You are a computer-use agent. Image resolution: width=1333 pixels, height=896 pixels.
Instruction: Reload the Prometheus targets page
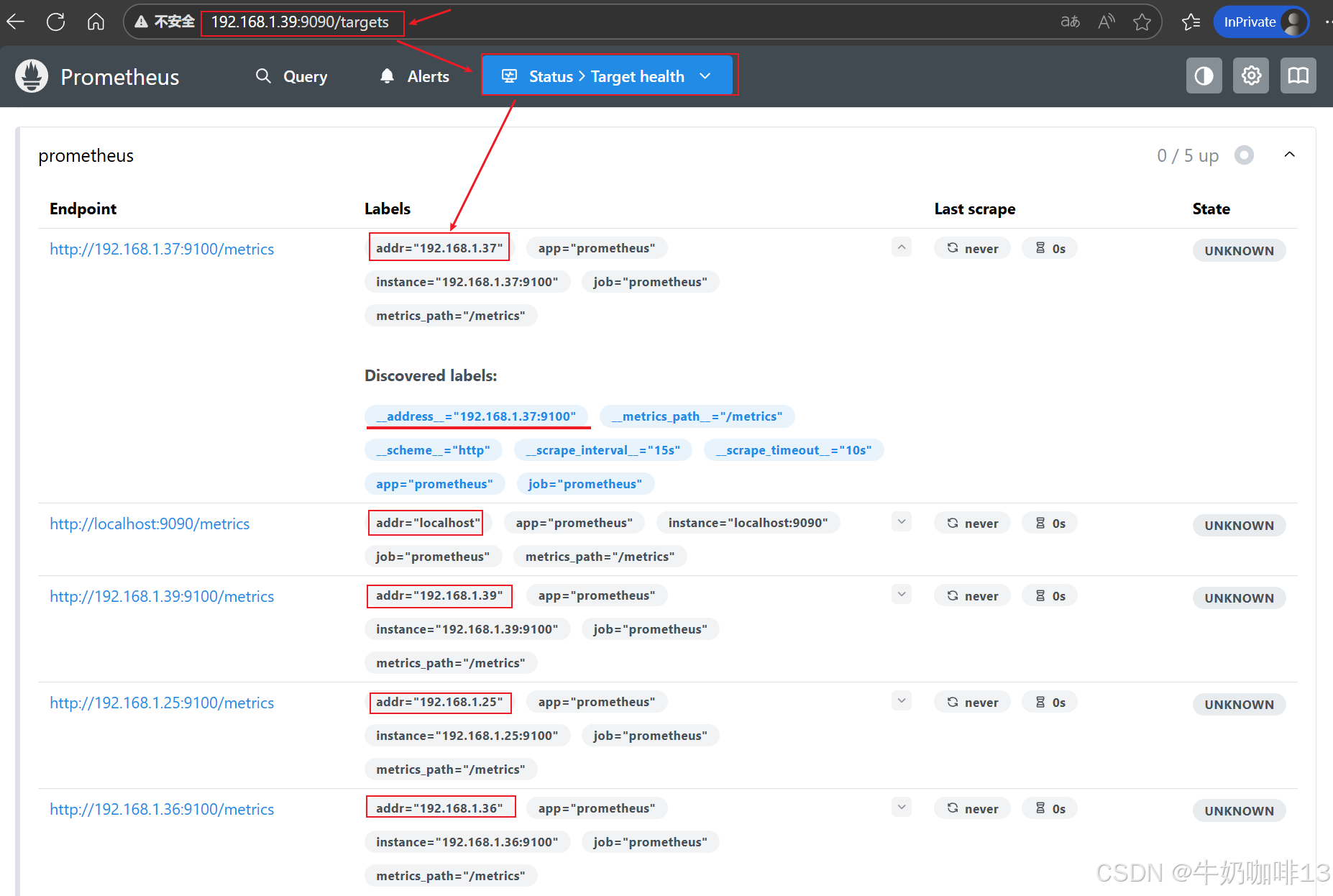pos(55,22)
